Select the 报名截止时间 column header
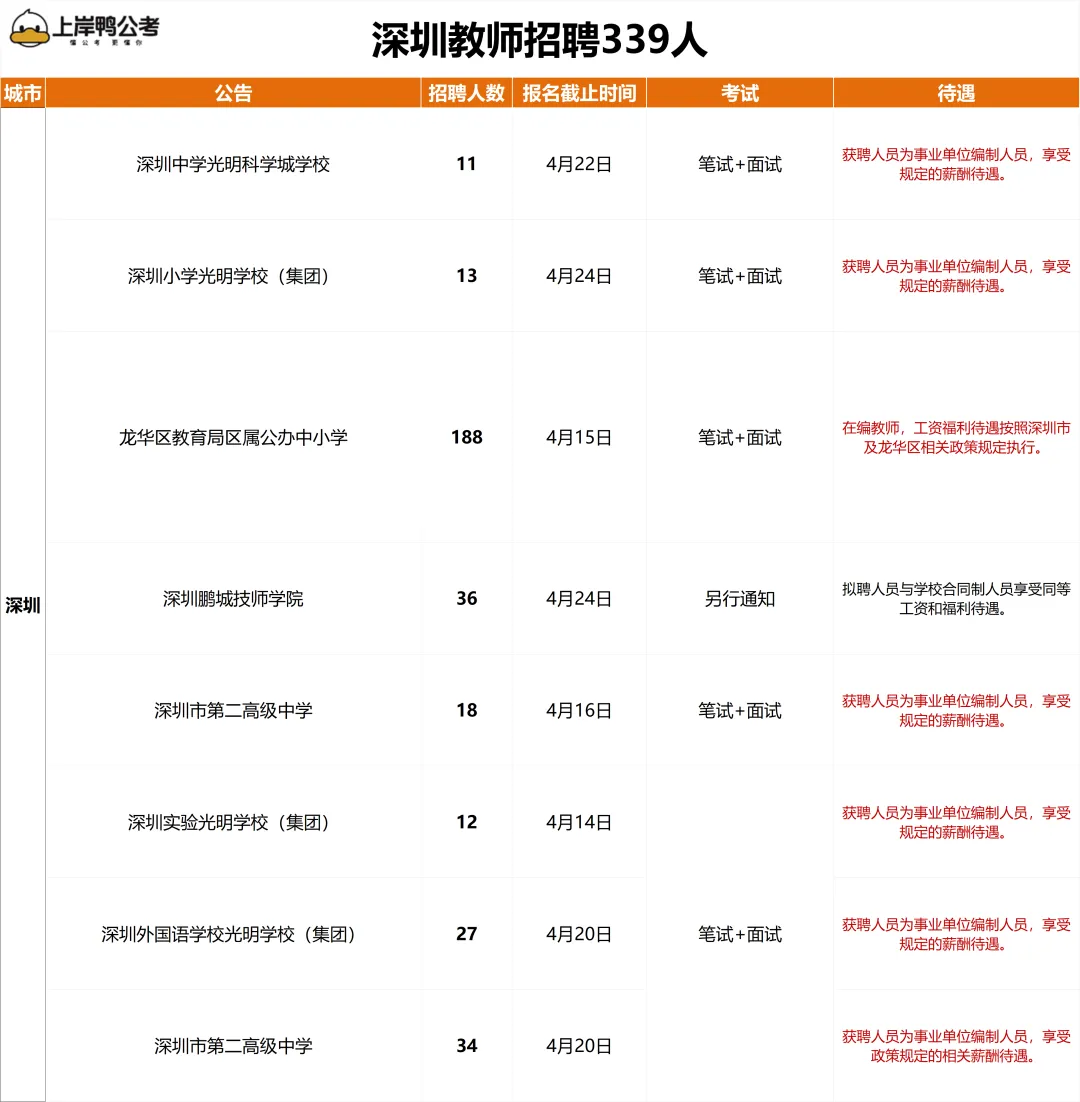Screen dimensions: 1080x1102 (x=579, y=93)
